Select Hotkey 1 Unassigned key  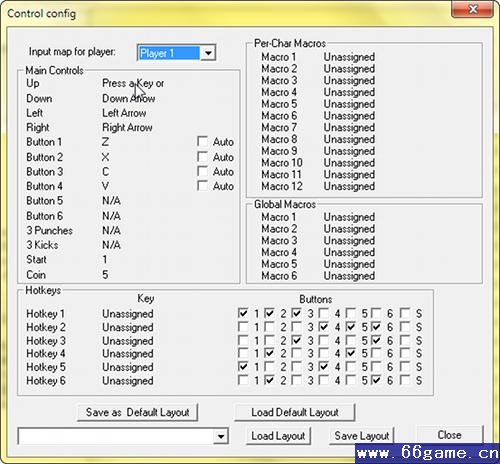128,314
